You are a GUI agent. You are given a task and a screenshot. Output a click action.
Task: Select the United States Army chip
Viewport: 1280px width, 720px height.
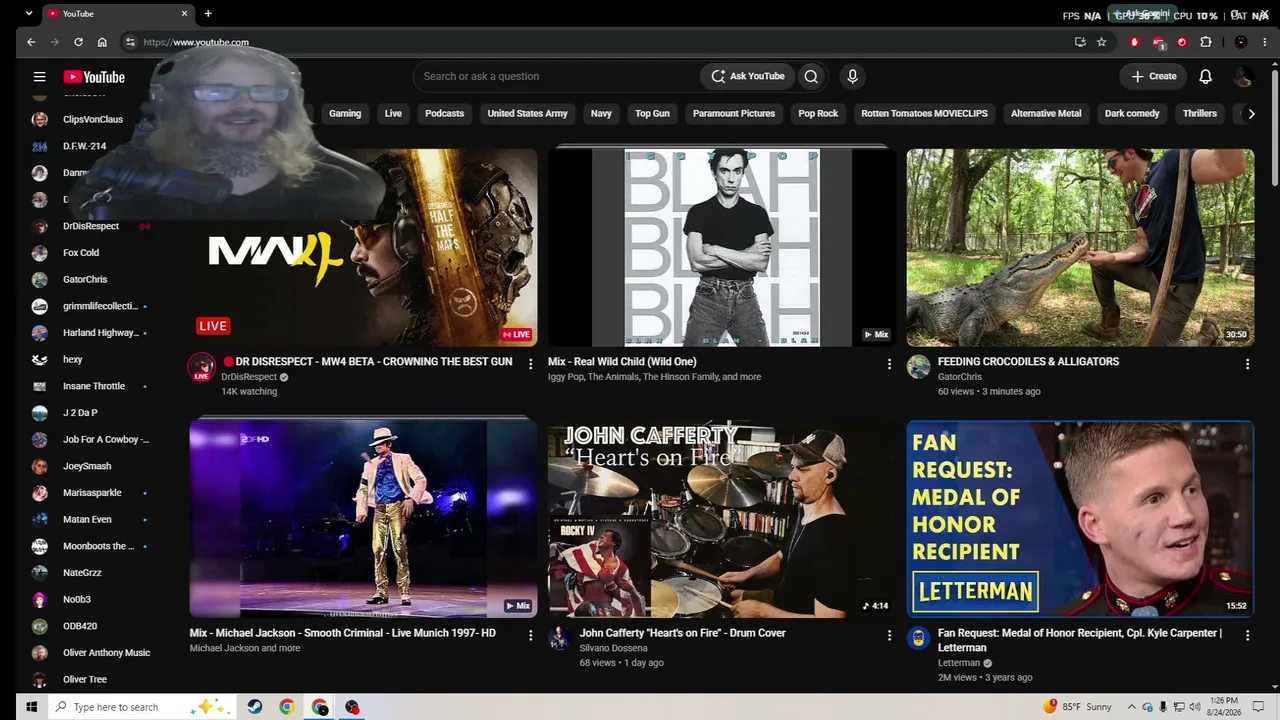click(527, 114)
